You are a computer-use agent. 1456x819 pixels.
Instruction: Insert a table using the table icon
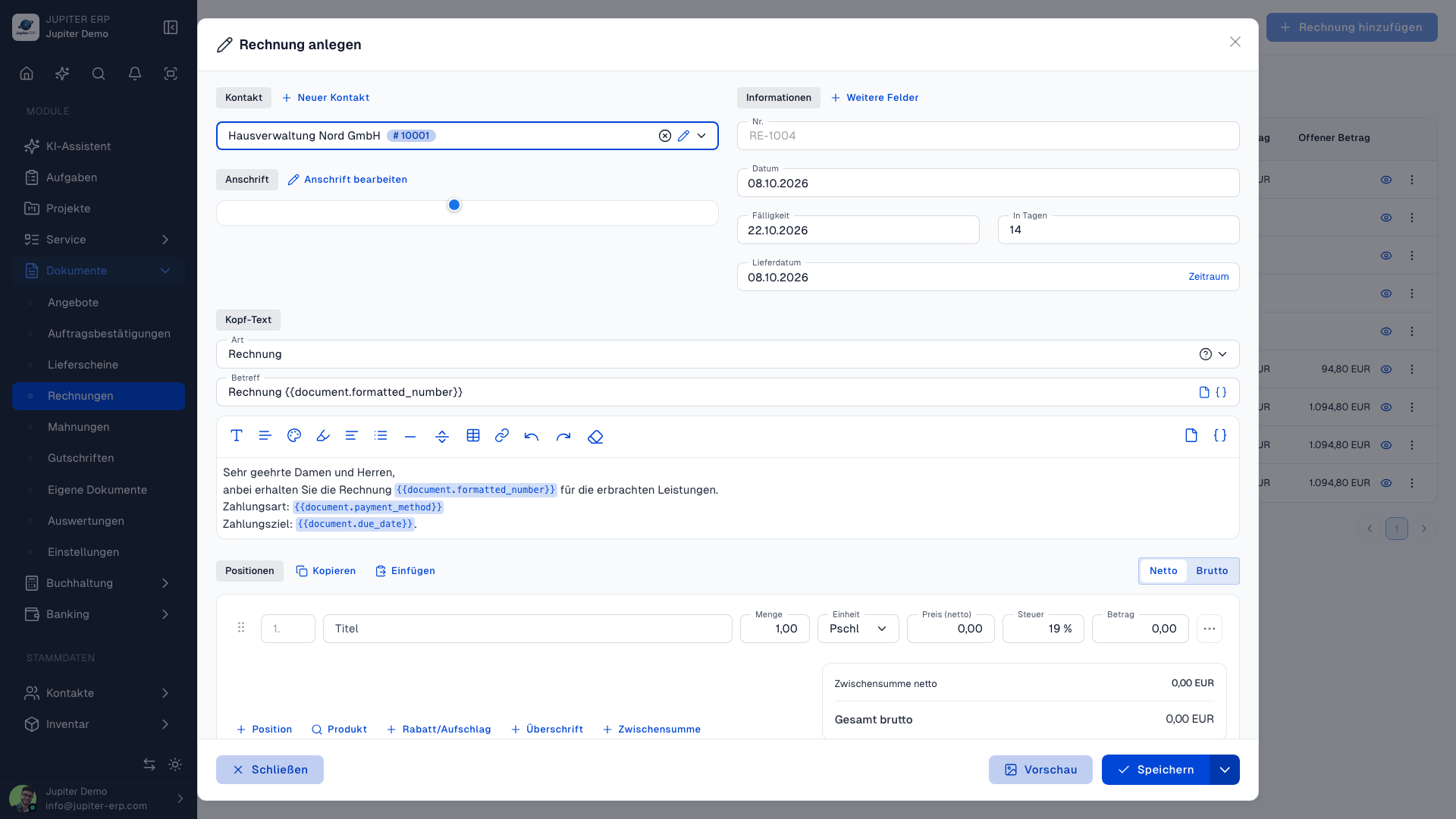click(x=473, y=435)
